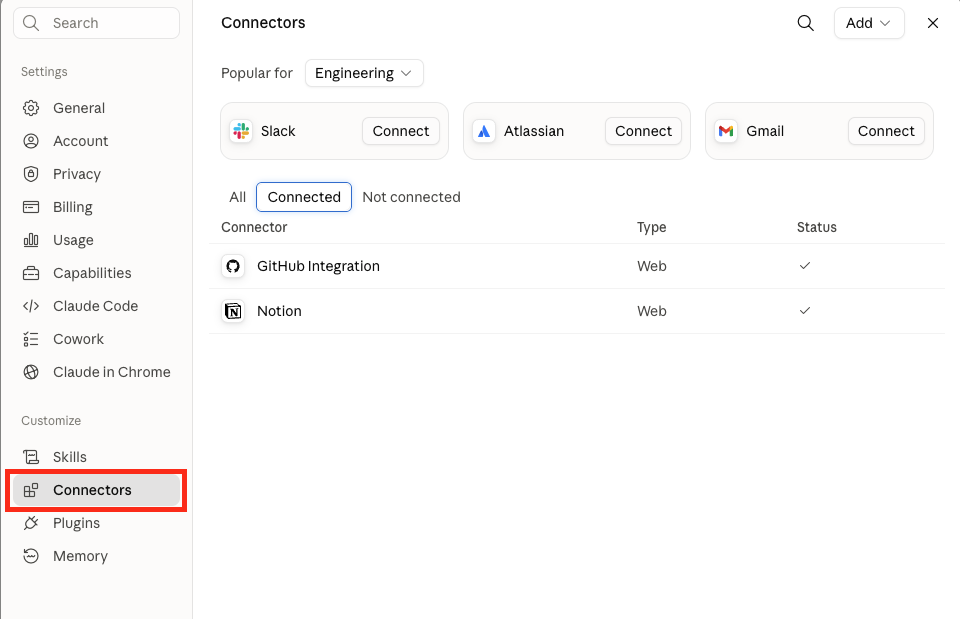Connect the Atlassian connector
The width and height of the screenshot is (960, 619).
(643, 131)
